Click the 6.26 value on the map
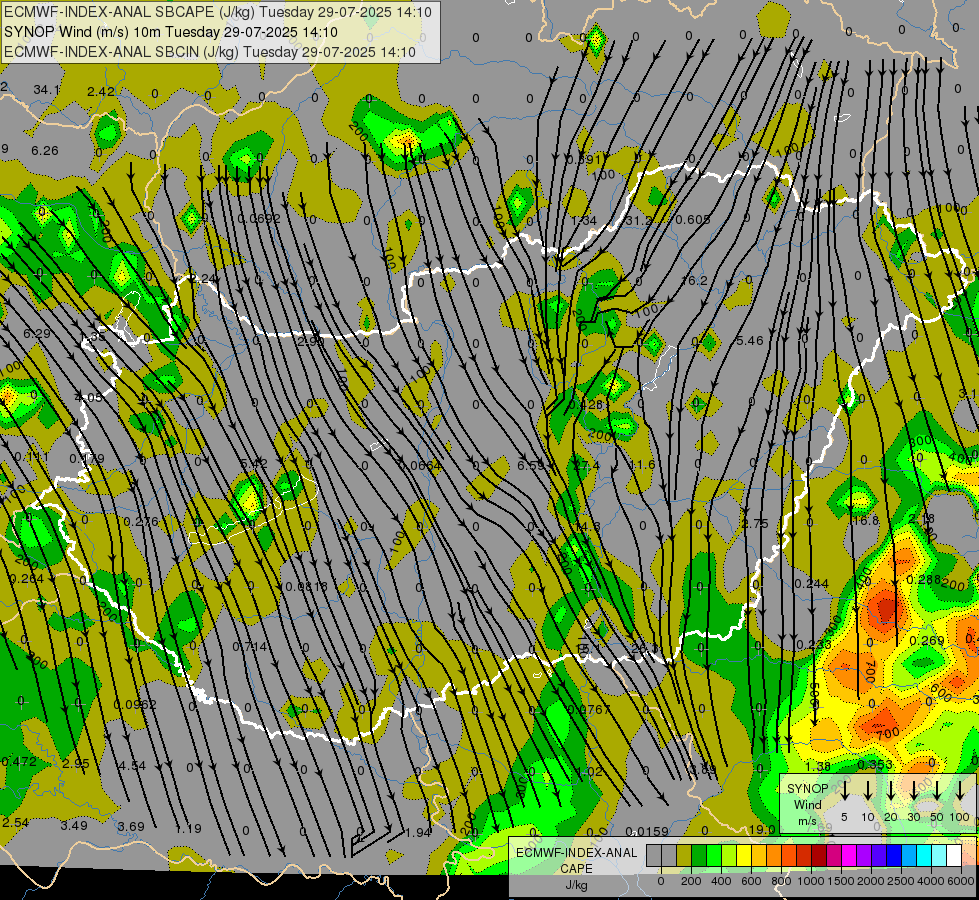979x900 pixels. coord(45,151)
